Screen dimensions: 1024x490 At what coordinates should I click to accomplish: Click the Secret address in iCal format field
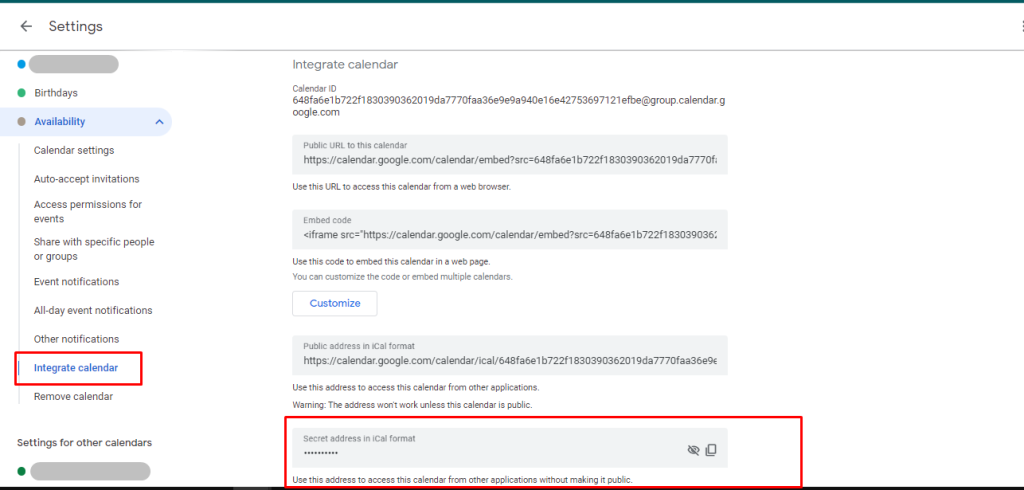[480, 452]
